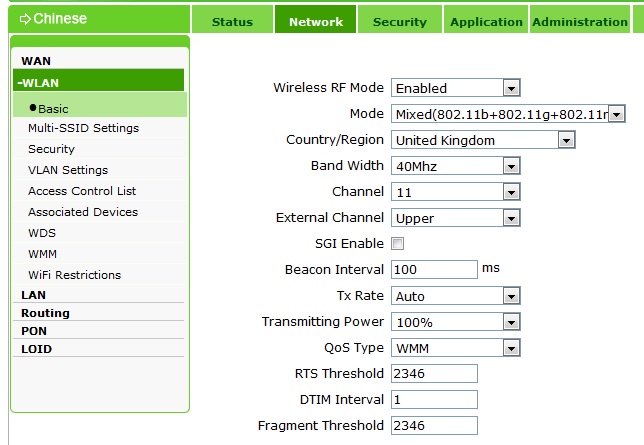Open Multi-SSID Settings page

83,128
